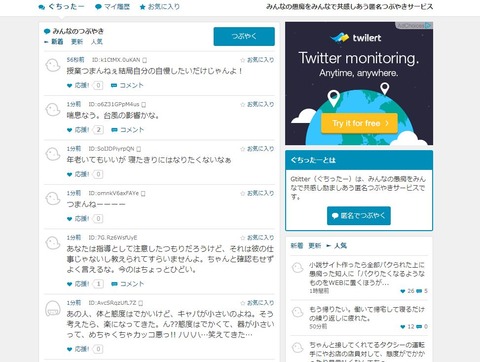Click the 56秒前 timestamp
Screen dimensions: 480x362
(75, 60)
